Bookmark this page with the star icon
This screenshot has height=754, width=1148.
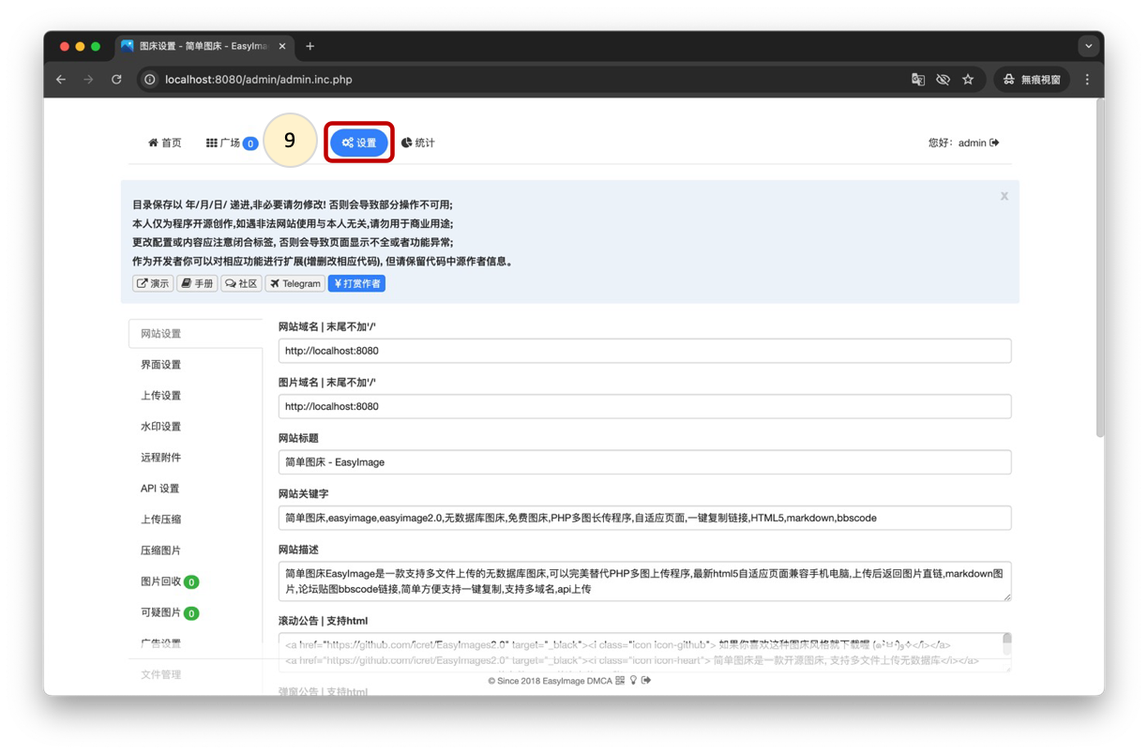[968, 80]
